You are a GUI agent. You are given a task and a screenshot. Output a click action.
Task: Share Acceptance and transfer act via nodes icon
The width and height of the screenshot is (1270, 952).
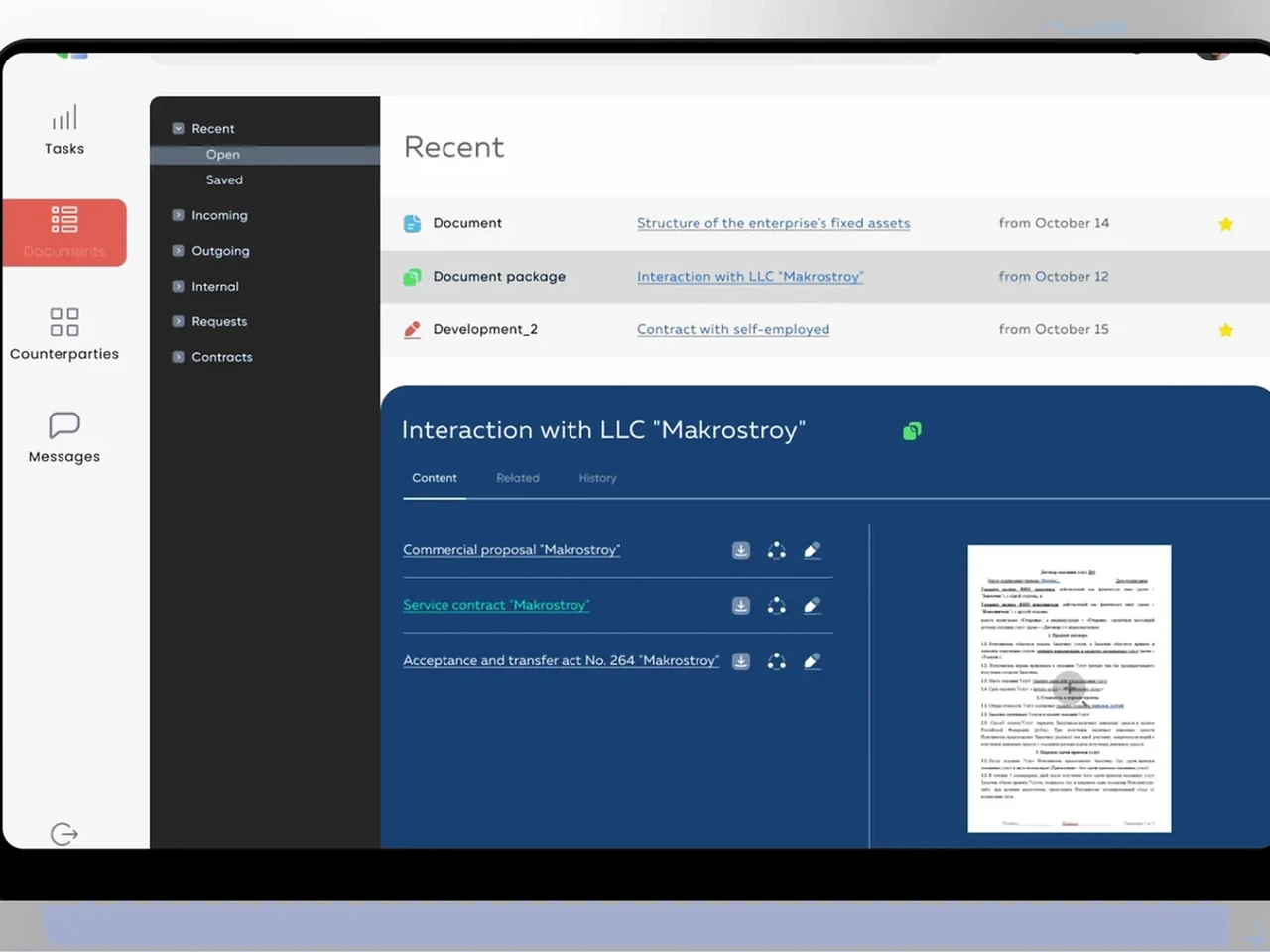(x=777, y=661)
